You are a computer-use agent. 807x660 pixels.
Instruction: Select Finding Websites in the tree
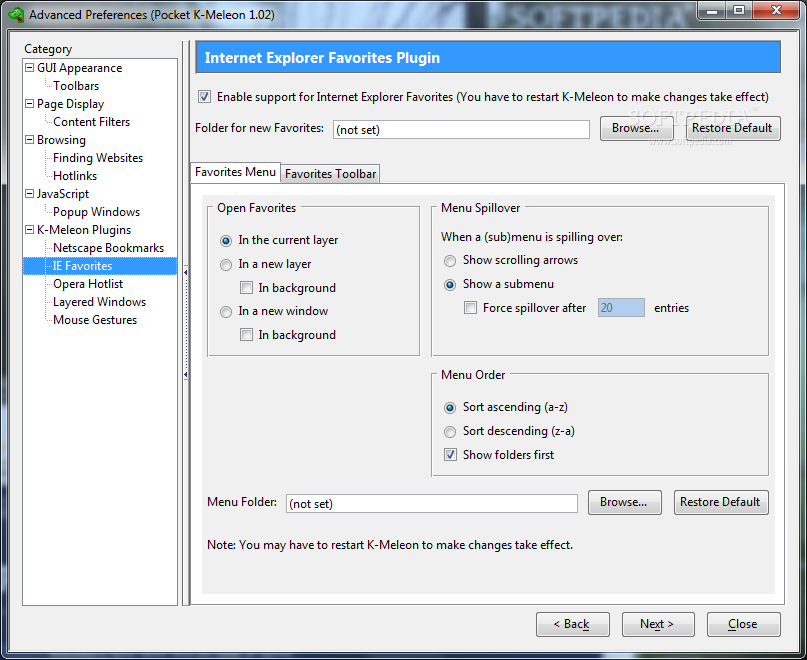click(x=98, y=158)
